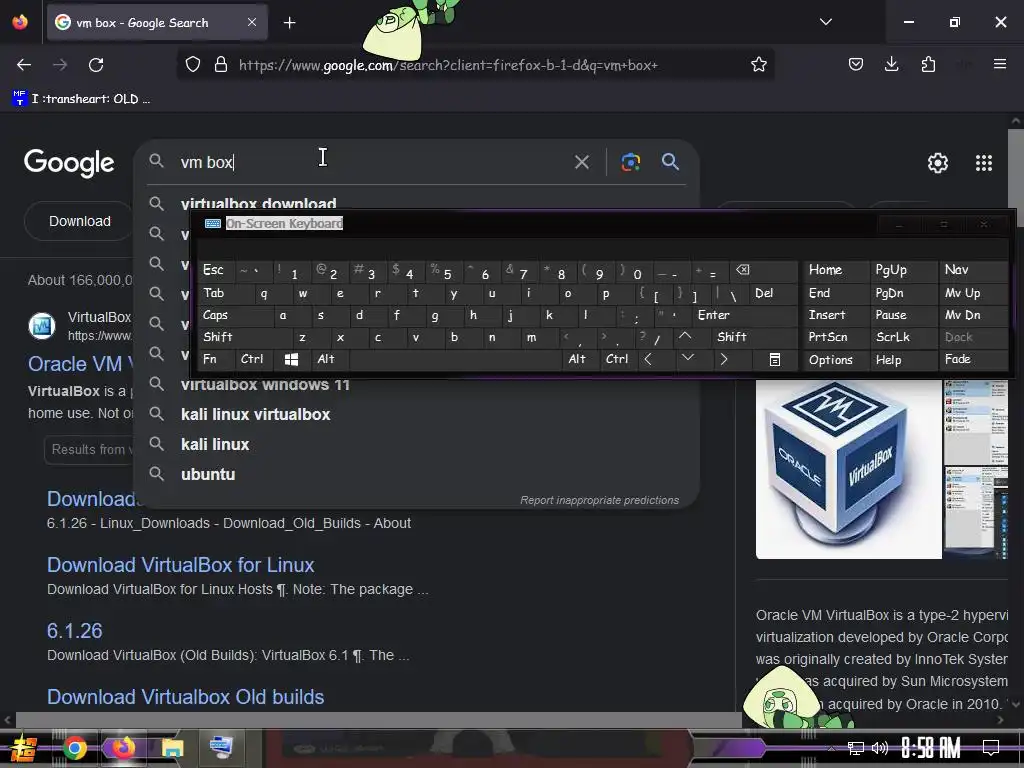Close the 'vm box - Google Search' tab
The width and height of the screenshot is (1024, 768).
coord(252,22)
